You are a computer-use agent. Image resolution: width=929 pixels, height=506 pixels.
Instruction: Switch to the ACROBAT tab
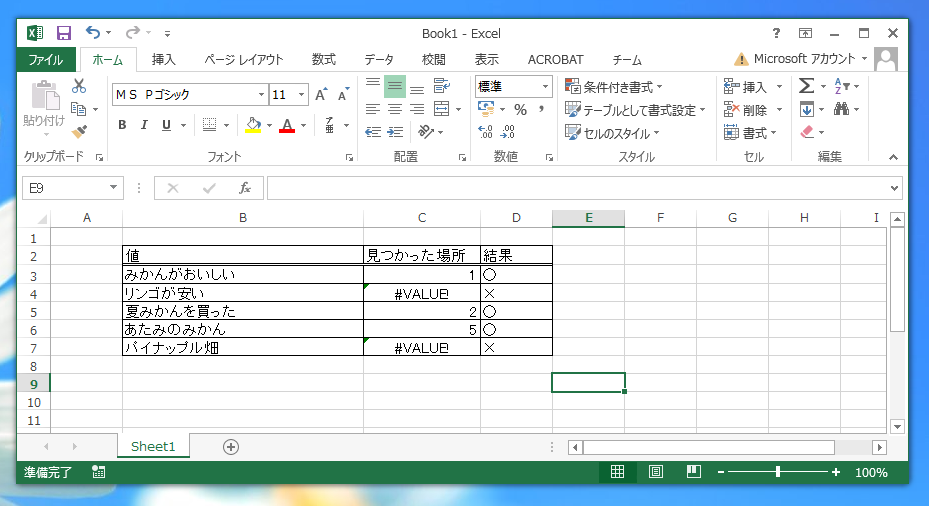[x=555, y=60]
